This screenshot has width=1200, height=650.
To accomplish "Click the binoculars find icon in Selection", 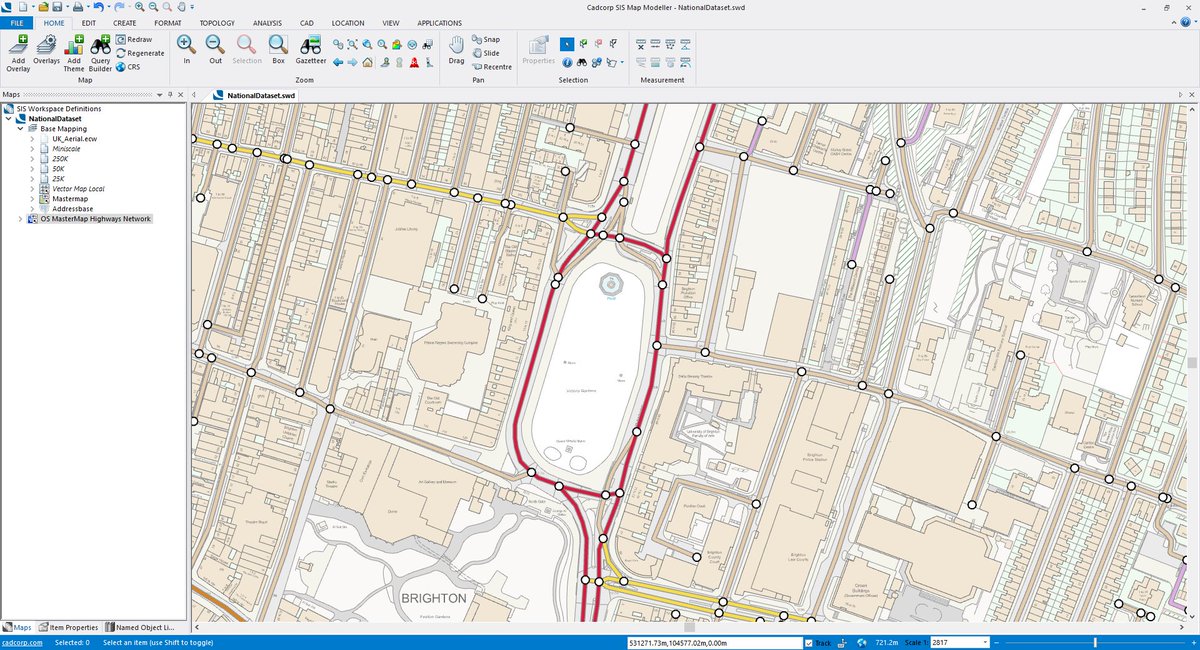I will 582,62.
